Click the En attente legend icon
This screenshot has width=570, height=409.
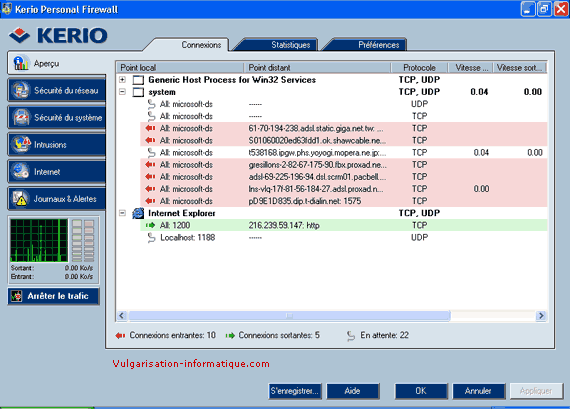[350, 336]
